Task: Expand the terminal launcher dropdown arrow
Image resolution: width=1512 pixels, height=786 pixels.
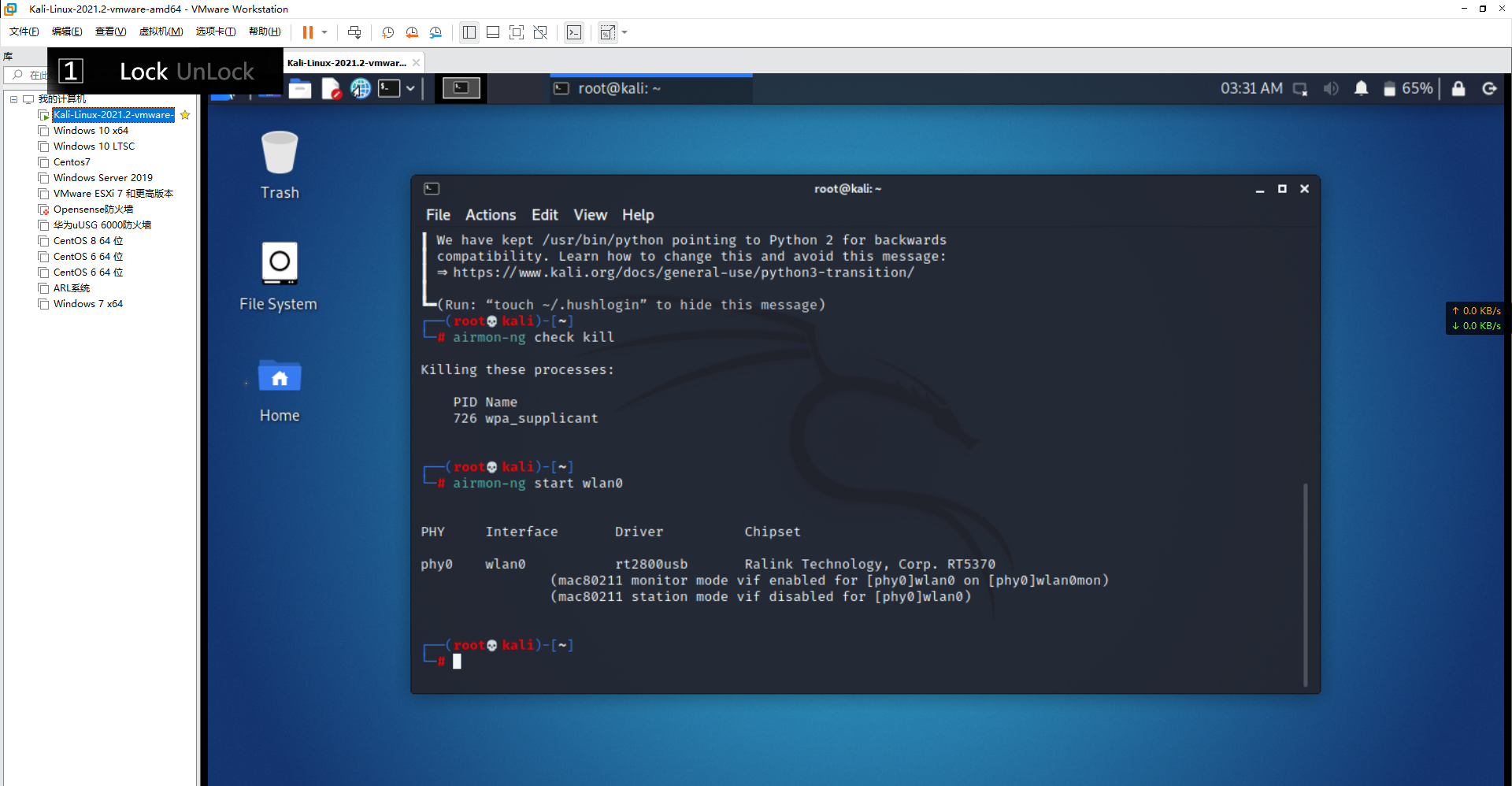Action: tap(410, 88)
